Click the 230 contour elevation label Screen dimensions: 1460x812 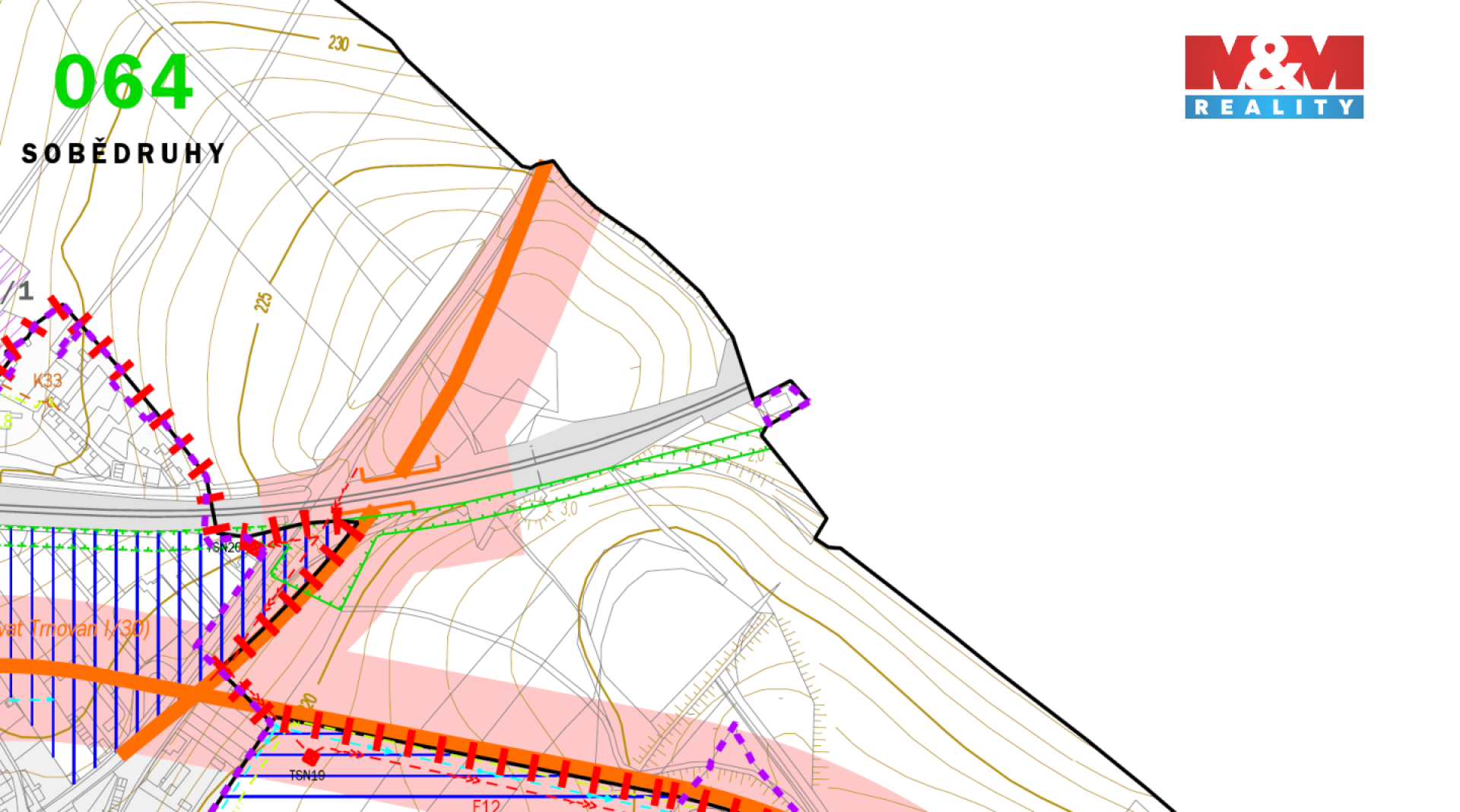click(338, 43)
